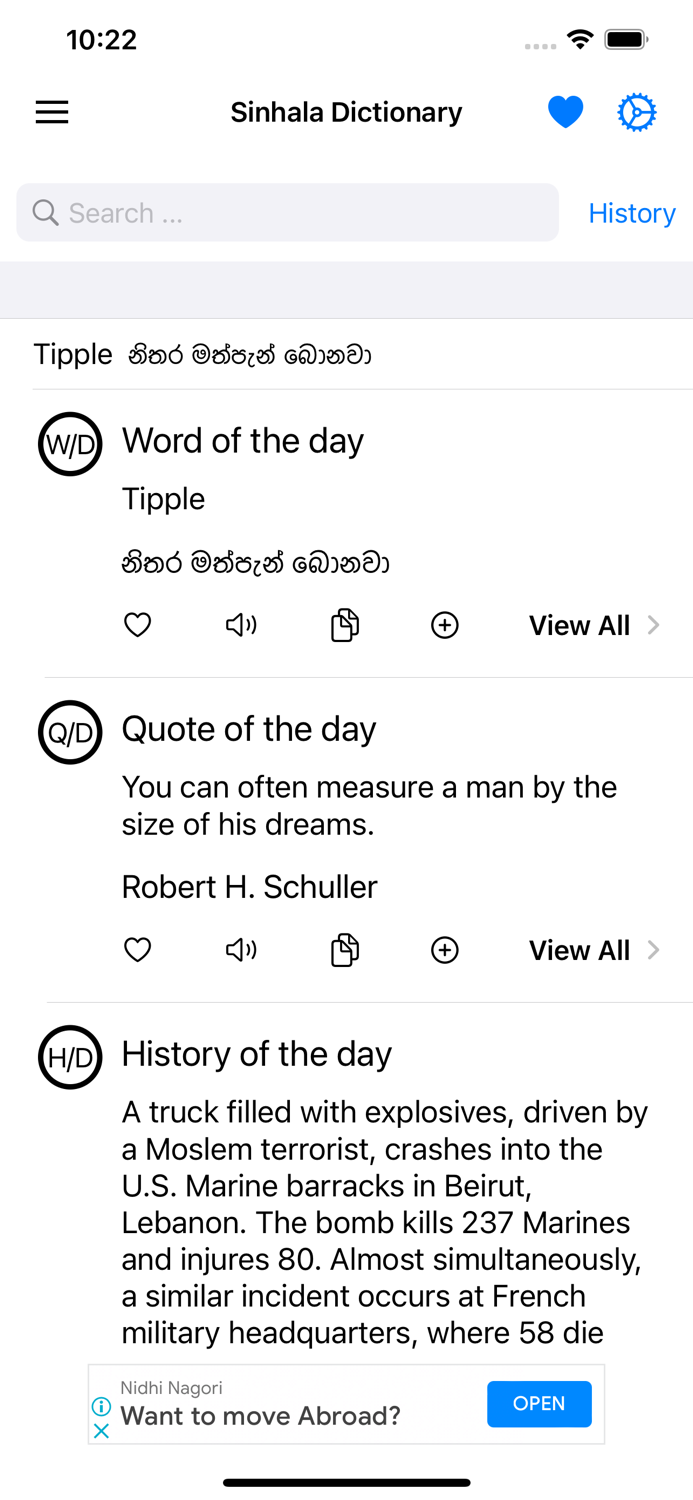This screenshot has height=1500, width=693.
Task: Play pronunciation of the word Tipple
Action: click(x=240, y=624)
